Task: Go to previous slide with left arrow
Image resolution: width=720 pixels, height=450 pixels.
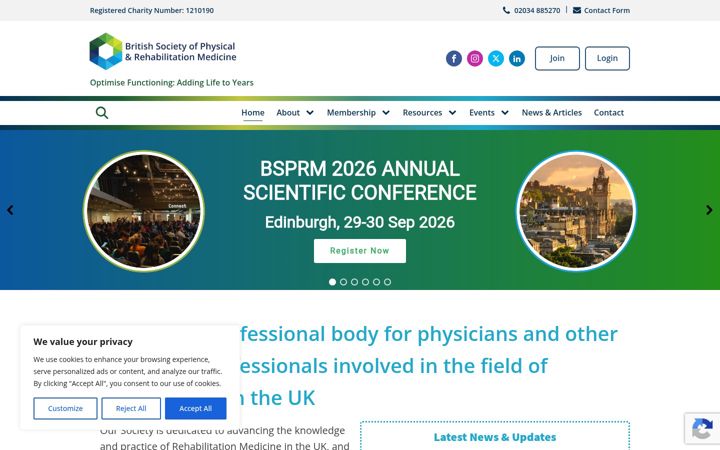Action: (x=10, y=210)
